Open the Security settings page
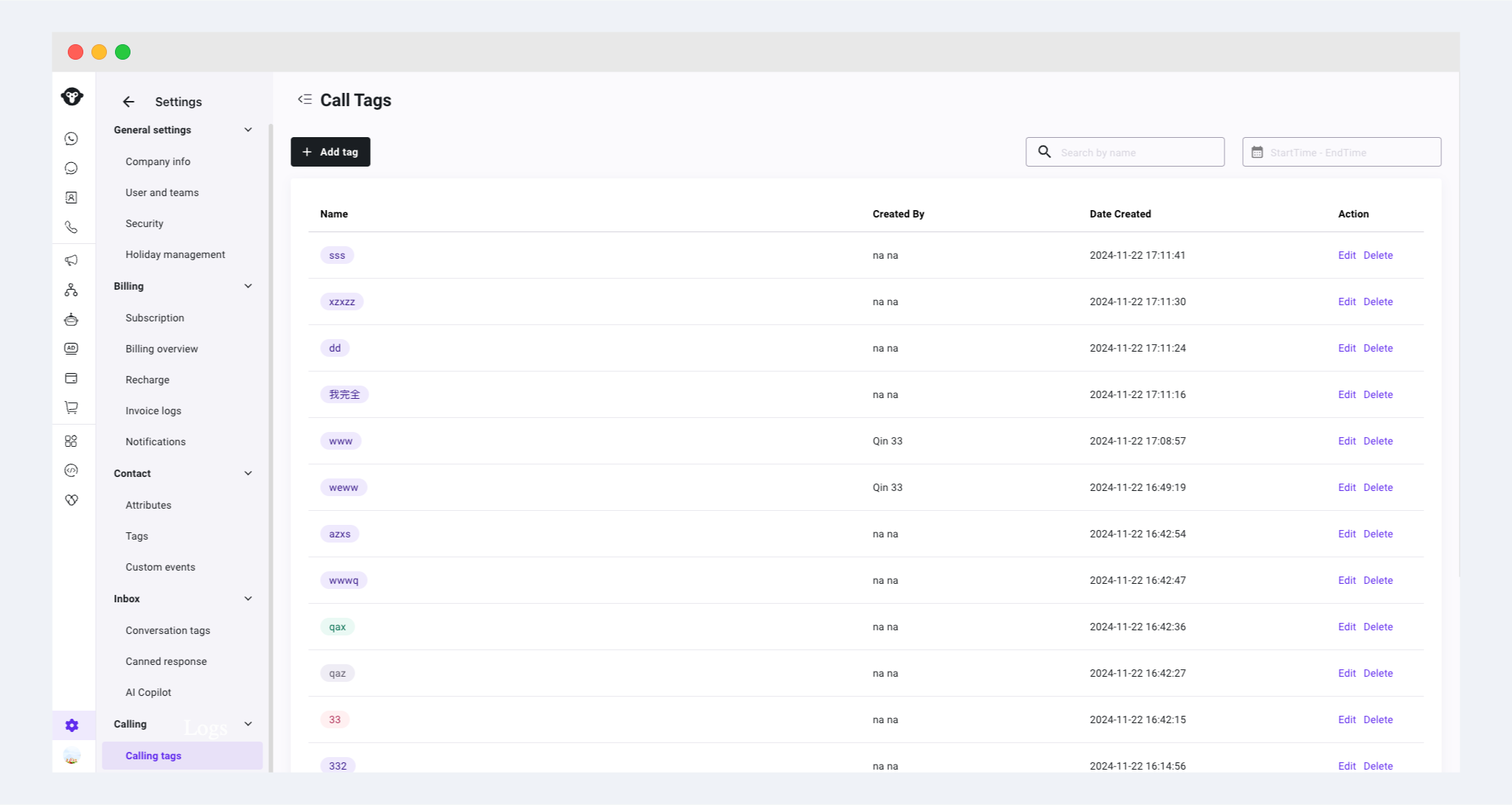The height and width of the screenshot is (805, 1512). tap(144, 223)
